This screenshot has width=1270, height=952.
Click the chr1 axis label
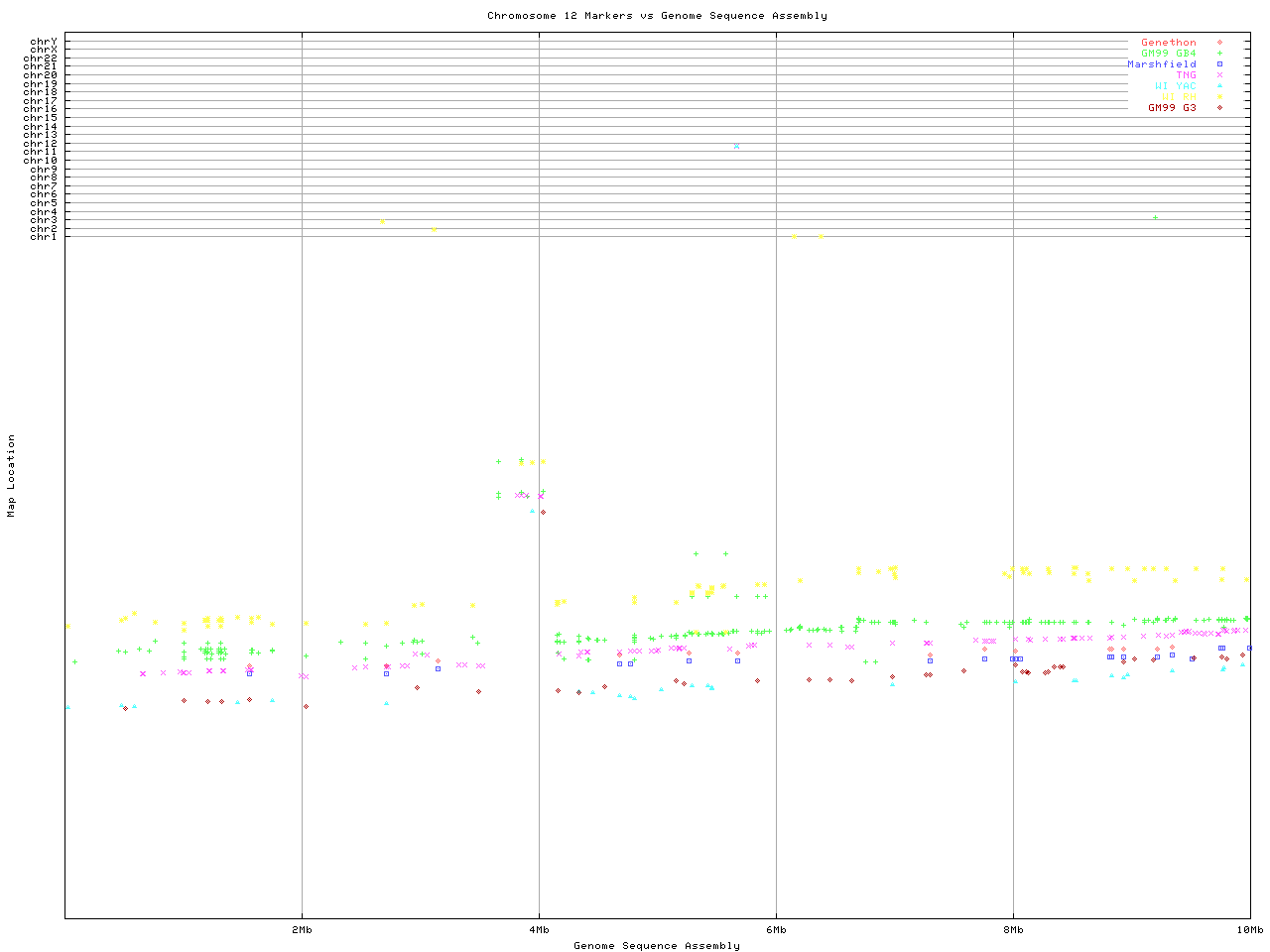tap(43, 237)
